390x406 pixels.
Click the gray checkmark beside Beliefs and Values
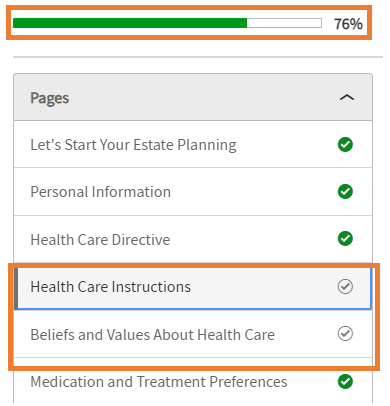point(345,334)
